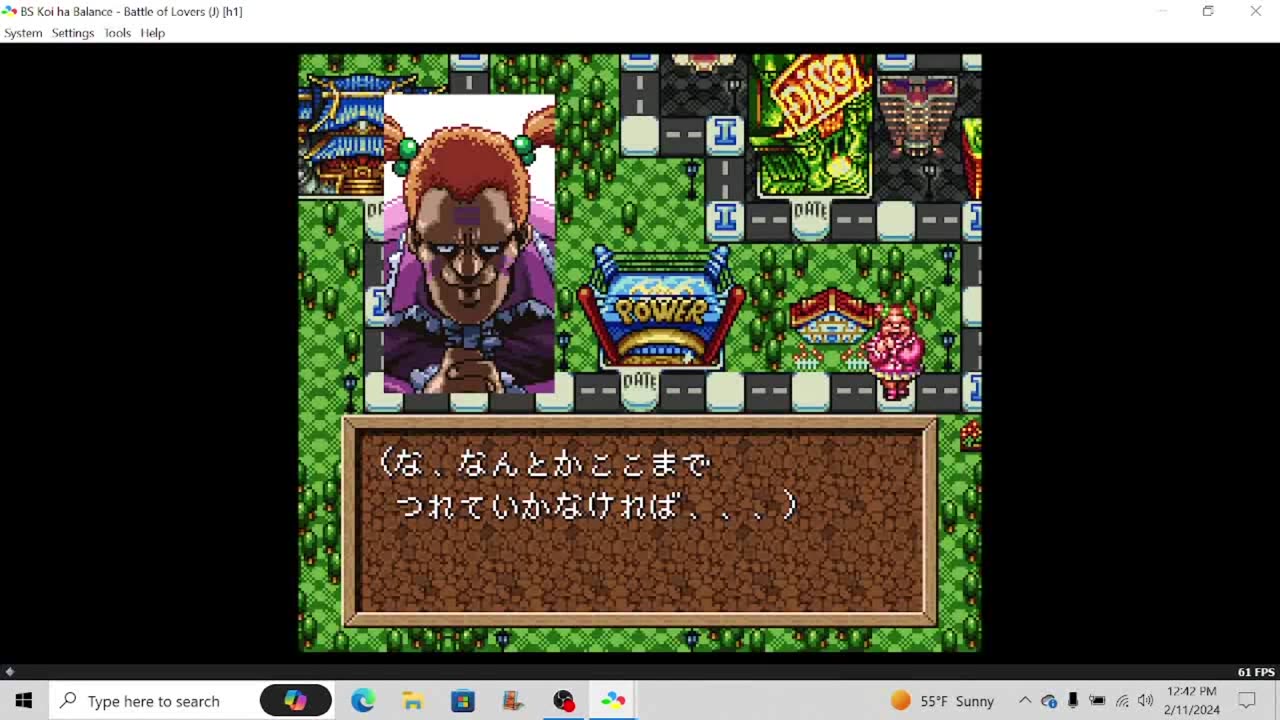1280x720 pixels.
Task: Open Microsoft Store from taskbar
Action: coord(463,701)
